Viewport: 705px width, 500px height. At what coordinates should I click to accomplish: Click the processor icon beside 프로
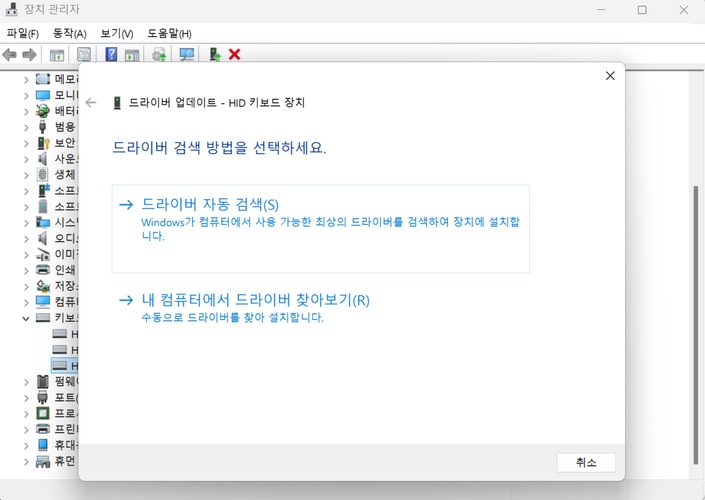43,413
